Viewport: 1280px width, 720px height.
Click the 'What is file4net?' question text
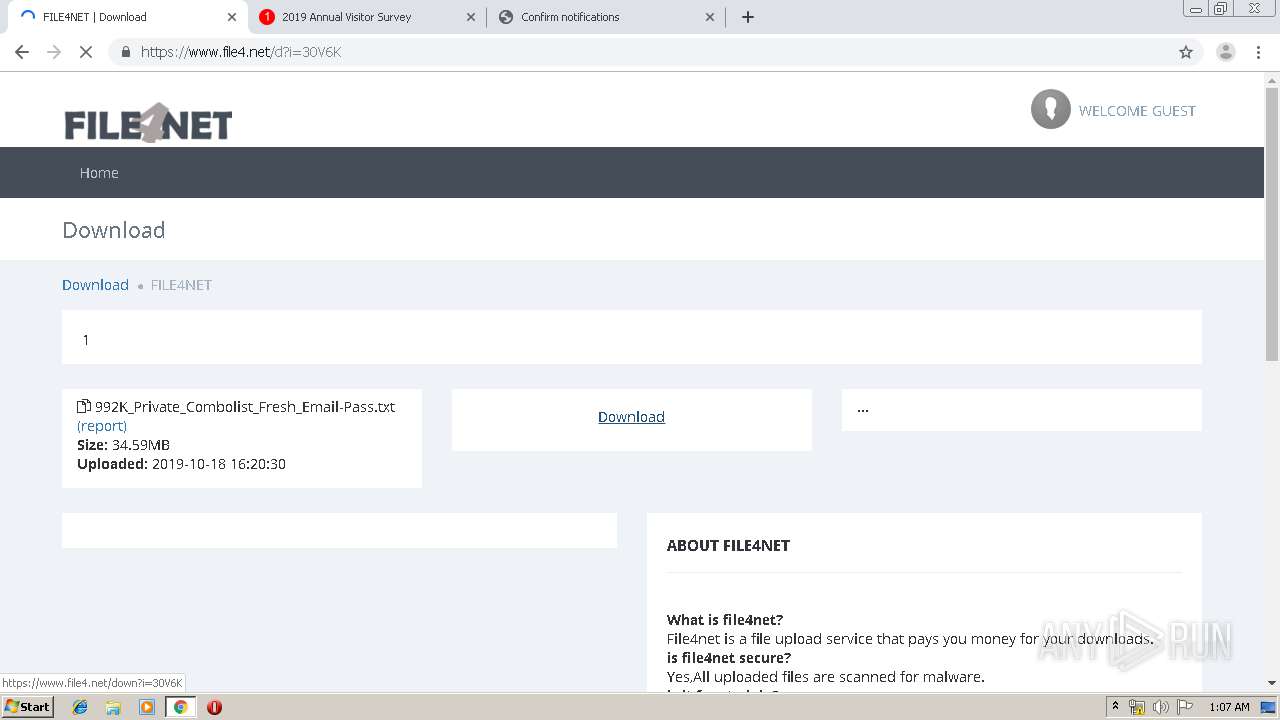(725, 620)
